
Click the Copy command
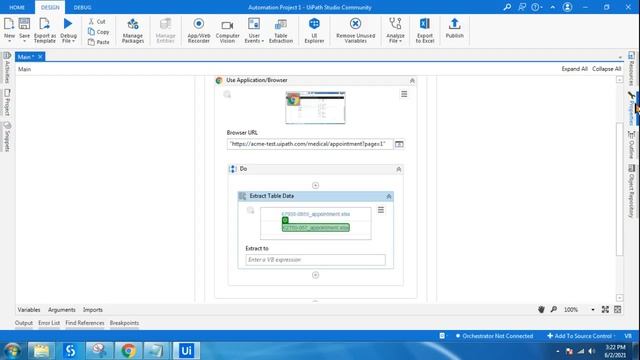coord(99,32)
